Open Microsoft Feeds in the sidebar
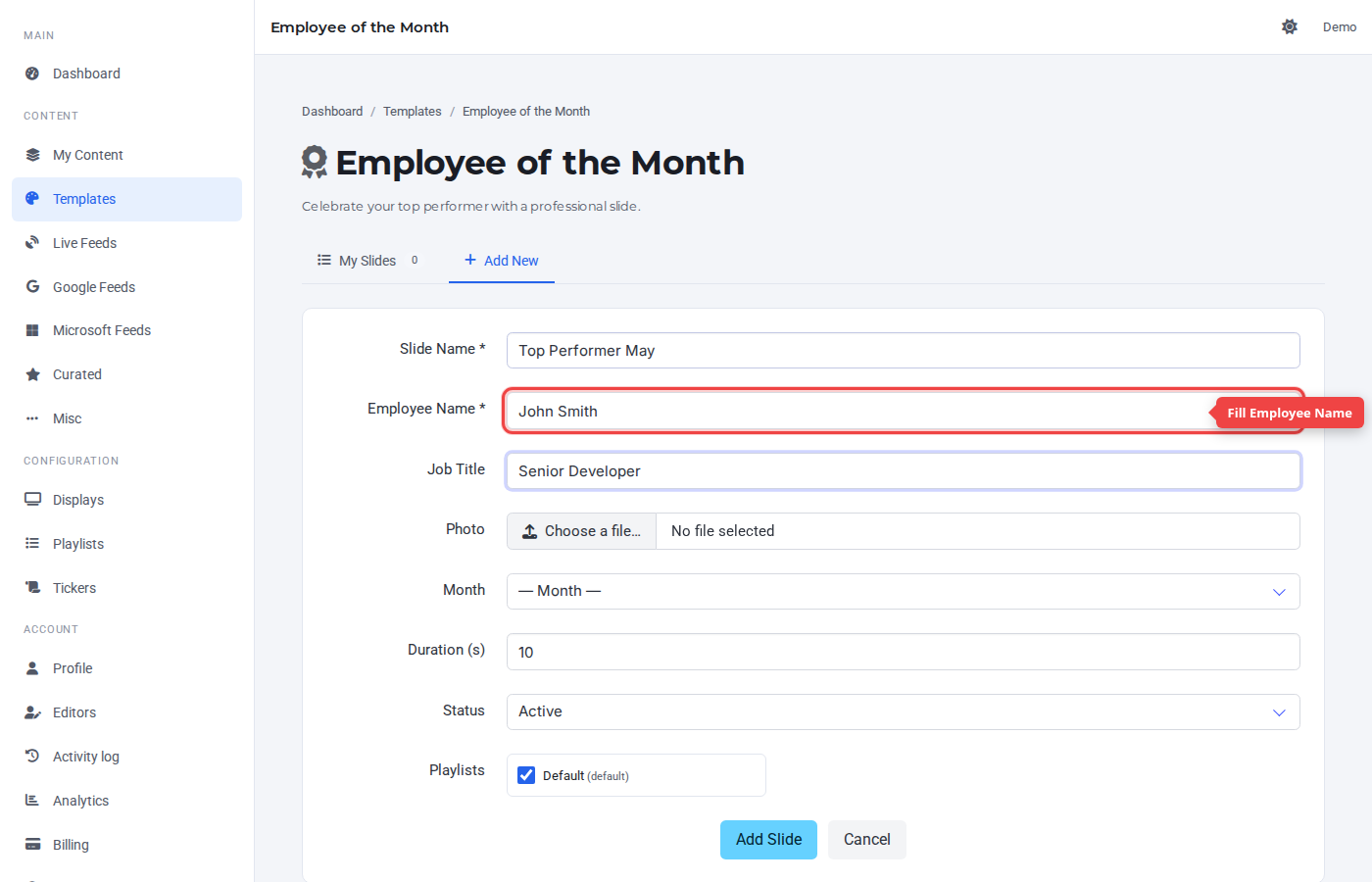 tap(126, 330)
